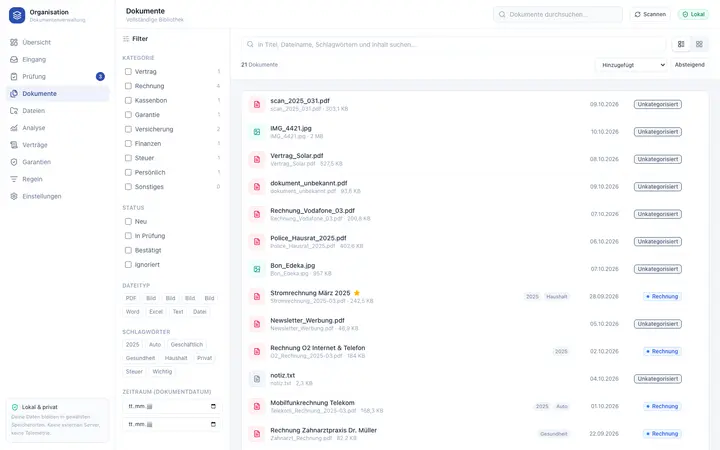Click PDF icon of Rechnung_Vodafone_03.pdf
The image size is (720, 450).
pyautogui.click(x=257, y=214)
